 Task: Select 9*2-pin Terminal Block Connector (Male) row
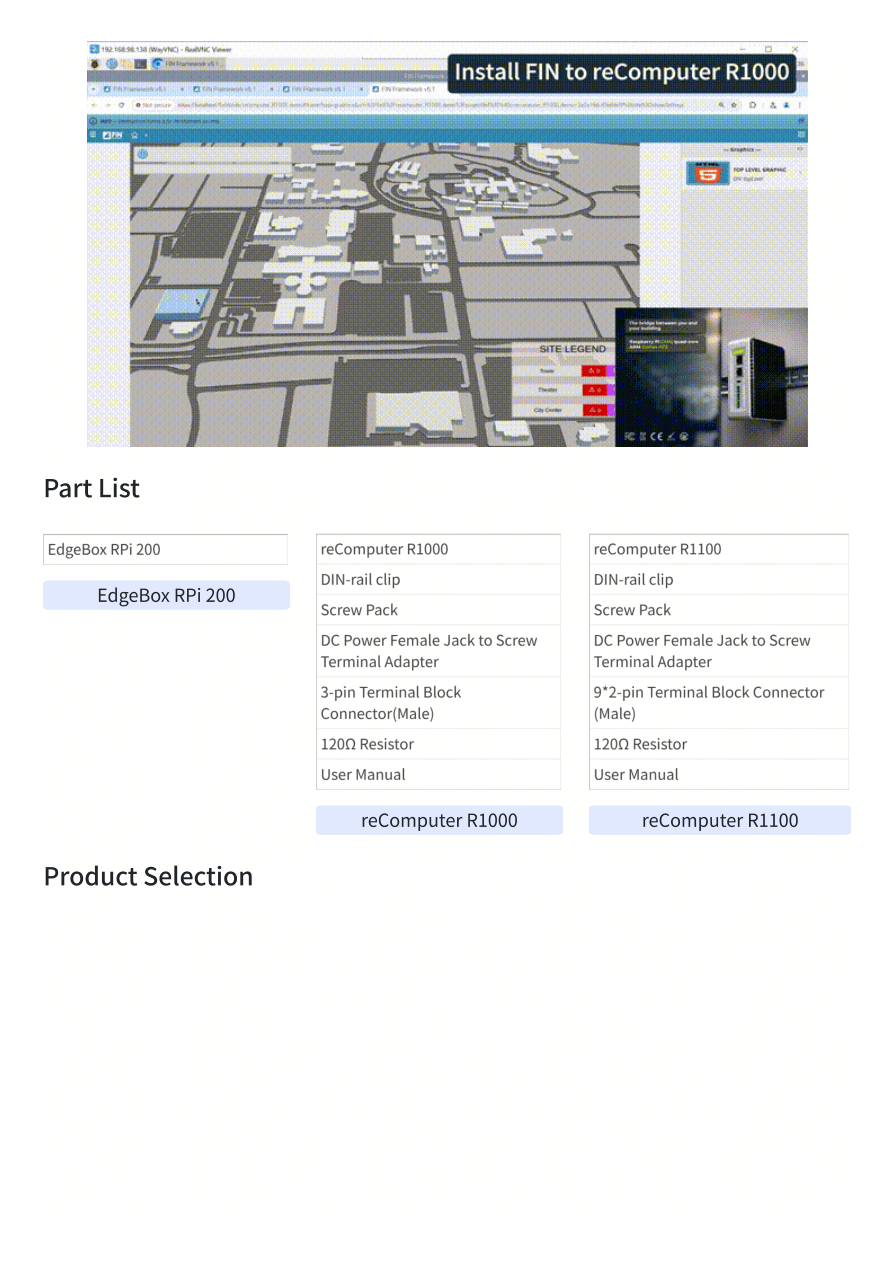719,703
